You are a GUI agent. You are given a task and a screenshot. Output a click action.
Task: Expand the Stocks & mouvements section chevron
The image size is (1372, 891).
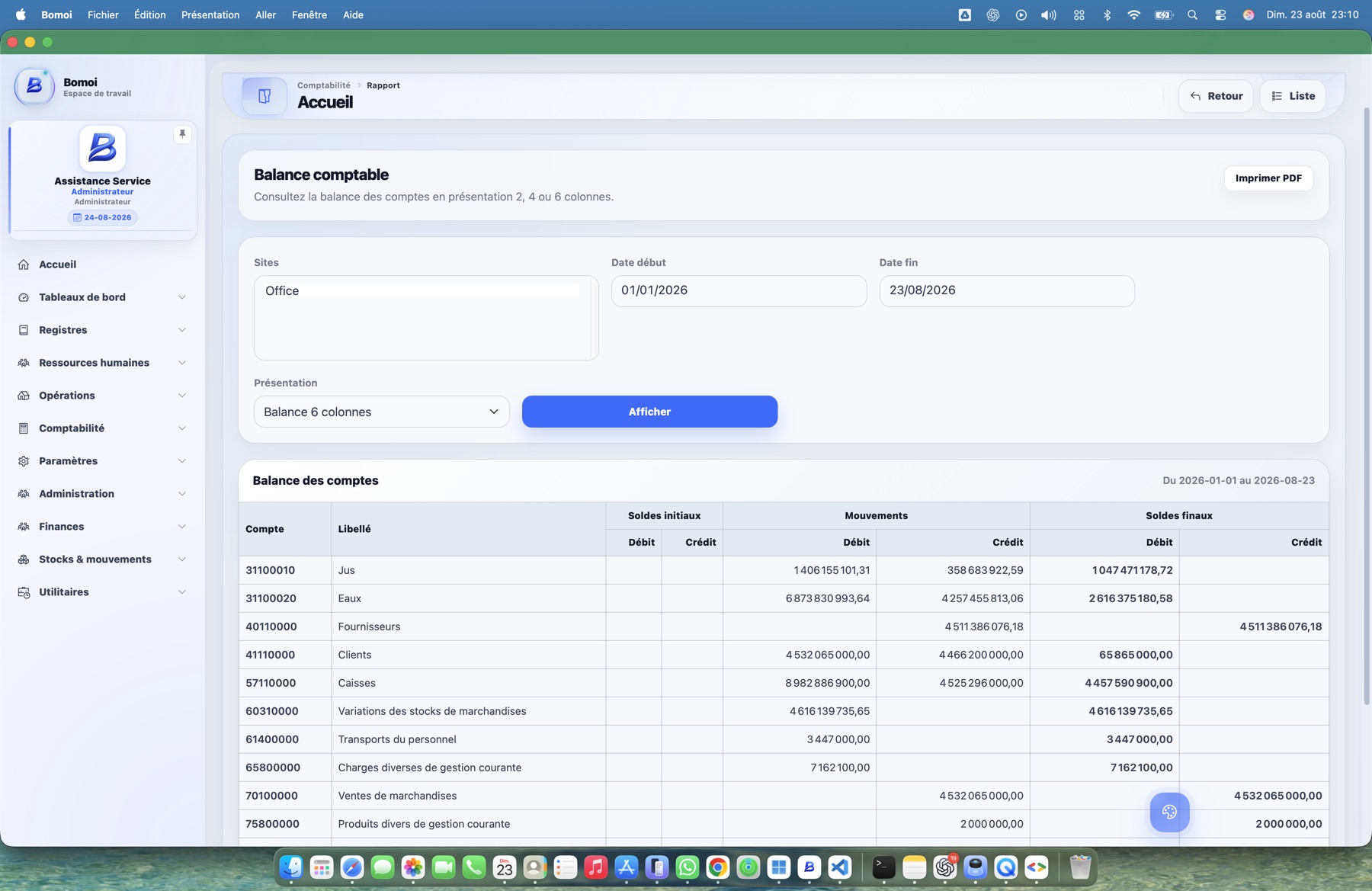[x=182, y=559]
